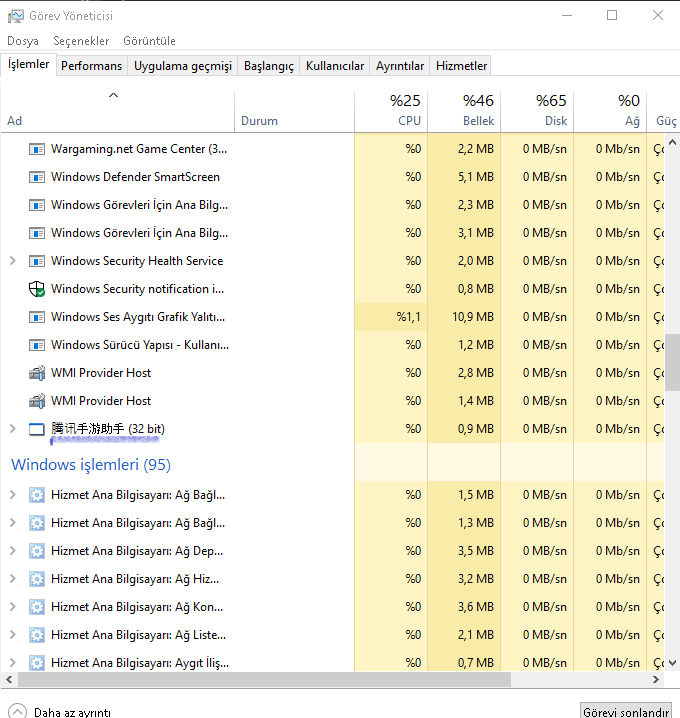Click the Windows Defender SmartScreen process icon
The height and width of the screenshot is (718, 680).
37,177
